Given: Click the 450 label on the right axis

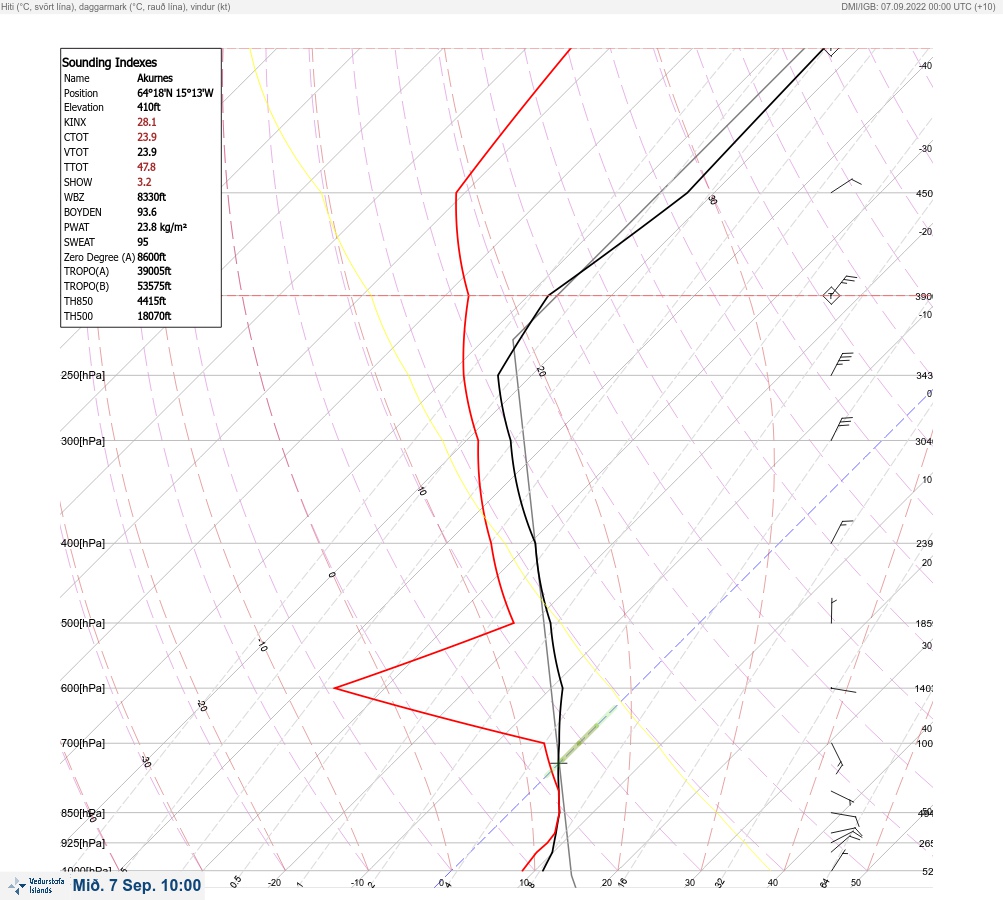Looking at the screenshot, I should 924,193.
